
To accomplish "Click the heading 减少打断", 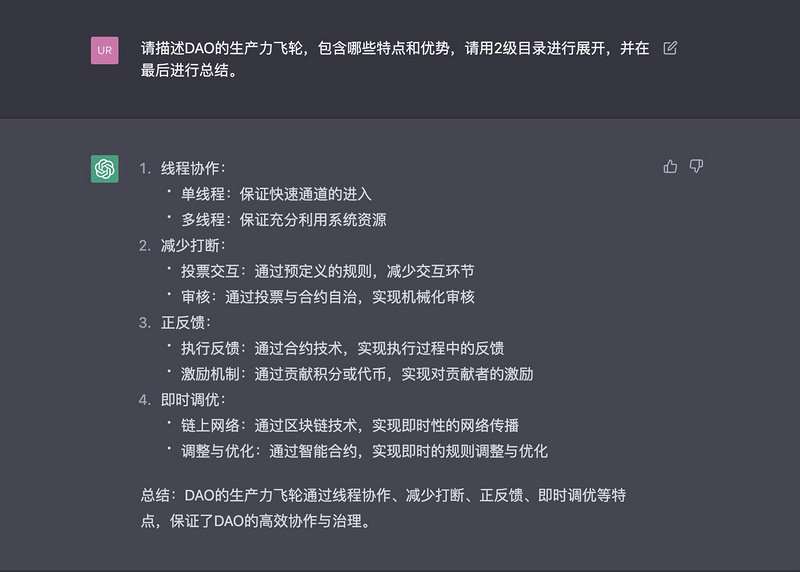I will (x=193, y=245).
